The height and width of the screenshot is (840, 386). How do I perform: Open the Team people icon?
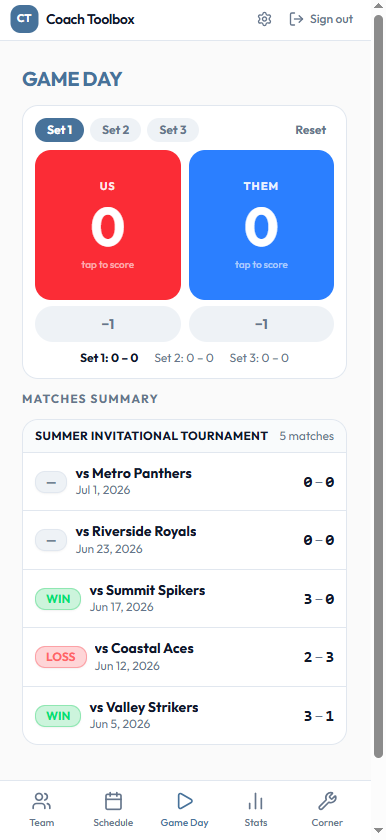[x=42, y=801]
